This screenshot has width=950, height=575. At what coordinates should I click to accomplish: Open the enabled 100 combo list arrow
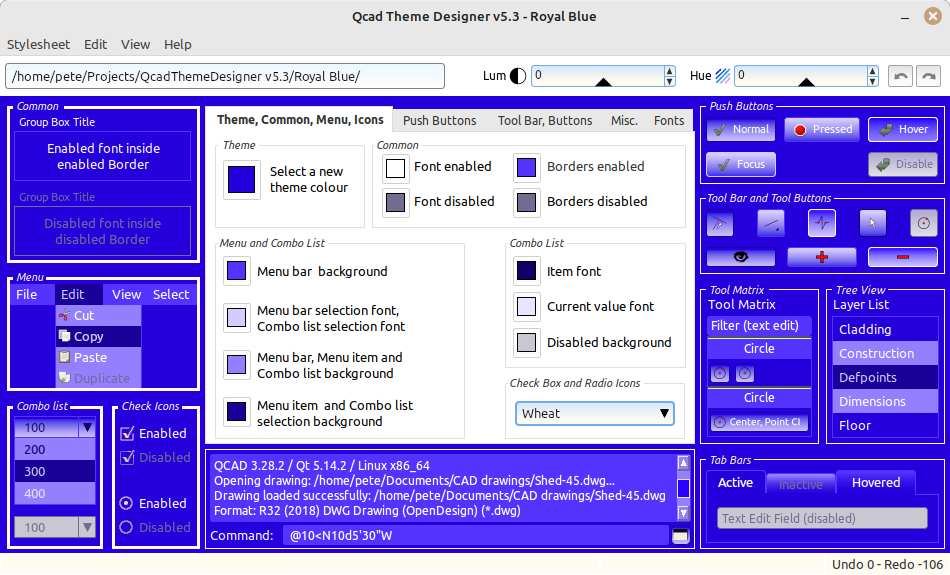pyautogui.click(x=87, y=428)
